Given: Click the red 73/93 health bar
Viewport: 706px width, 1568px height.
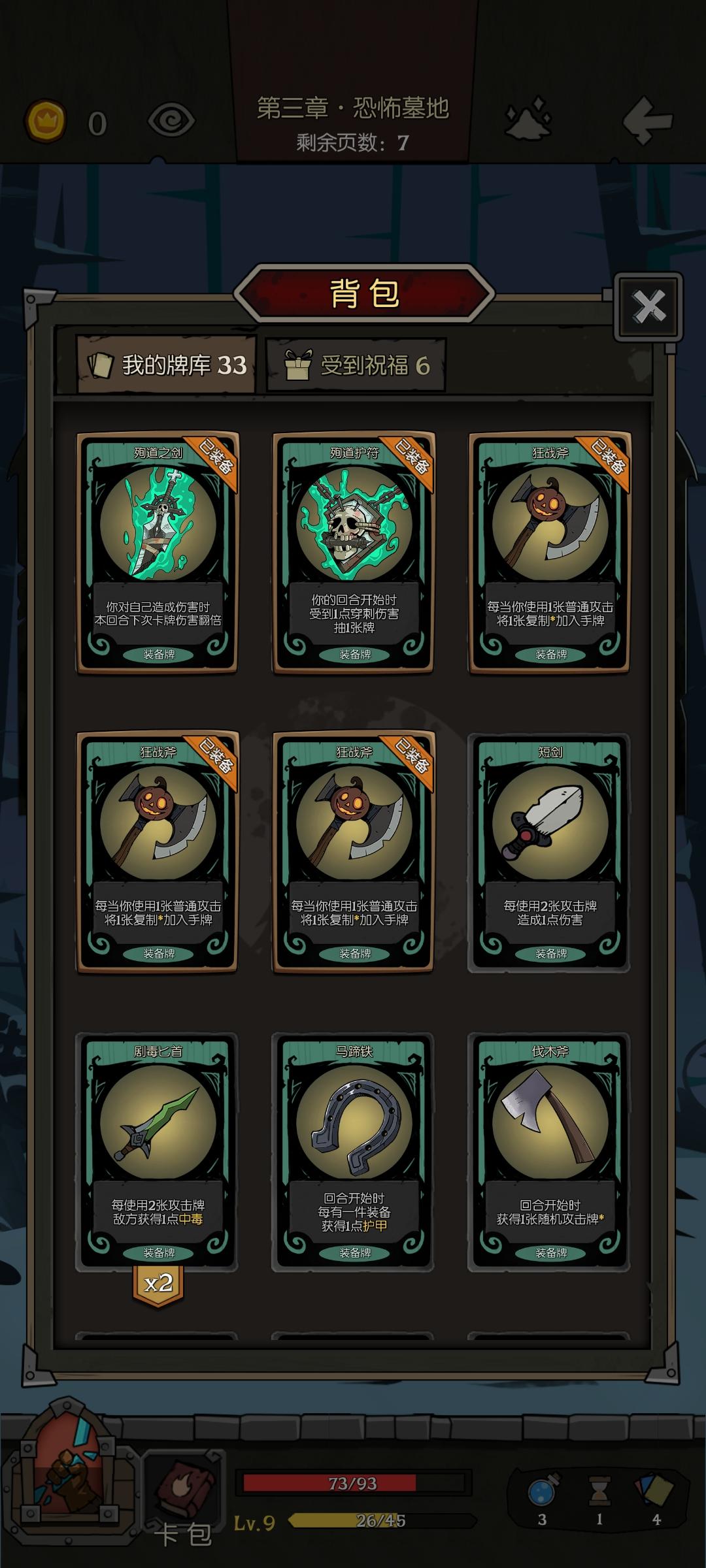Looking at the screenshot, I should 353,1483.
